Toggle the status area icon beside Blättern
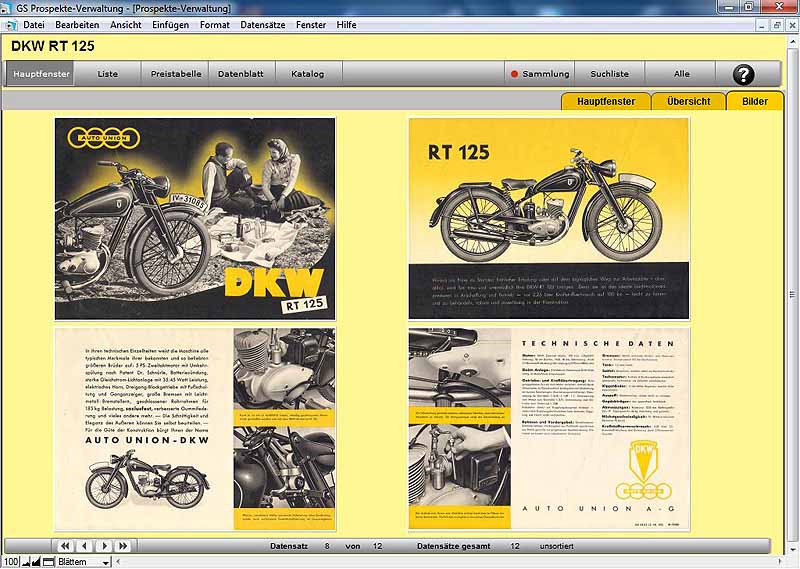 coord(48,562)
